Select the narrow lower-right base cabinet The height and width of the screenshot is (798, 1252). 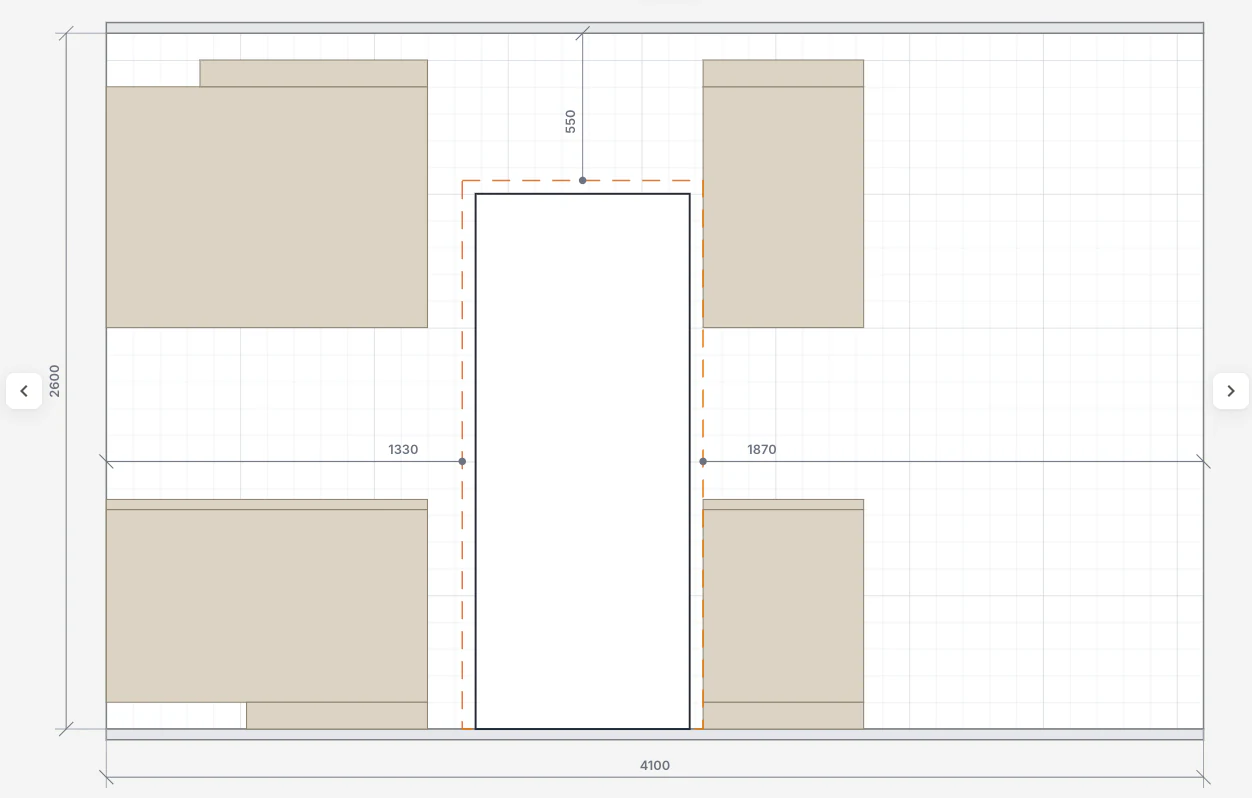click(783, 606)
